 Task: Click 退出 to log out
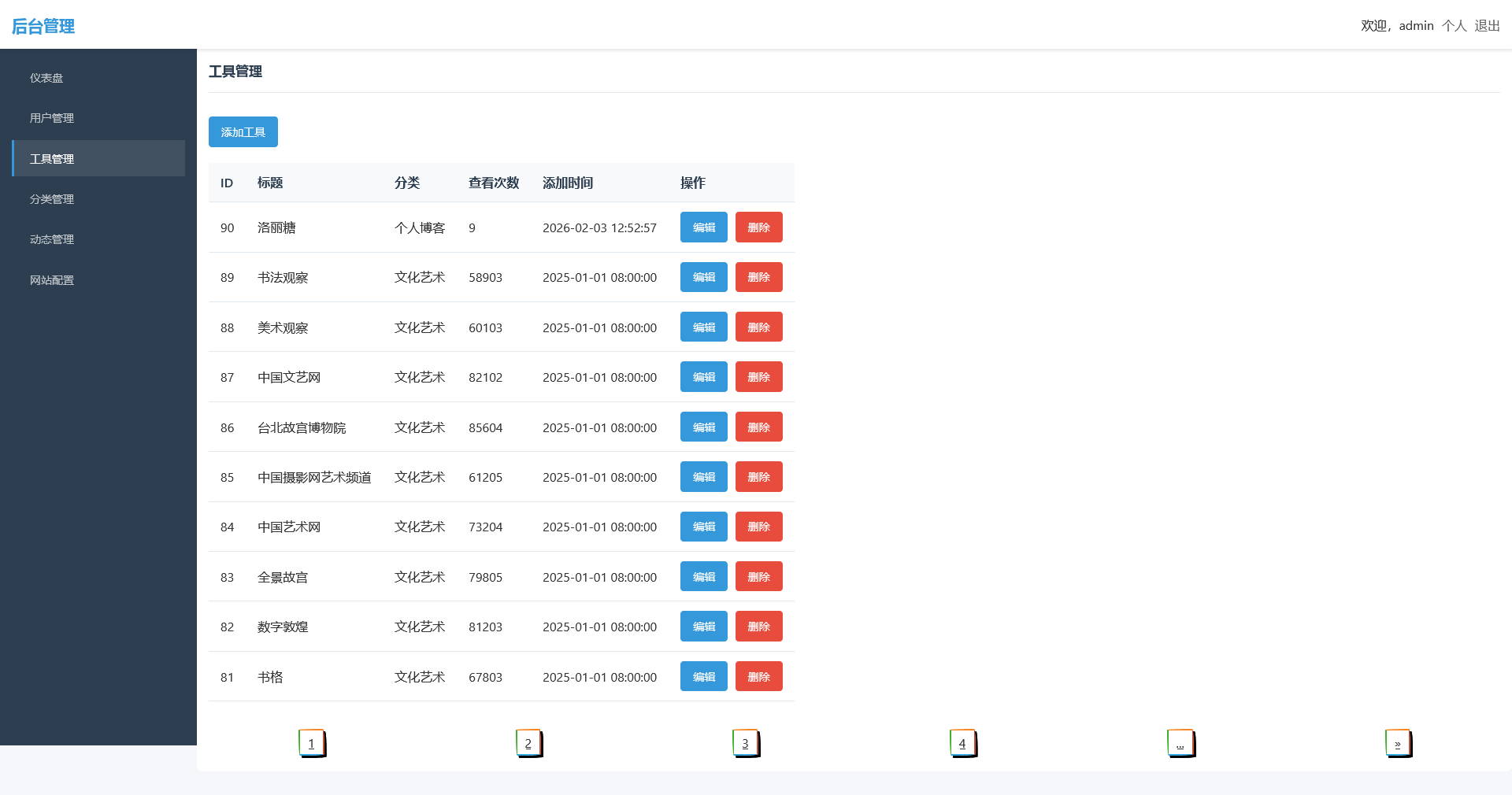[x=1488, y=25]
